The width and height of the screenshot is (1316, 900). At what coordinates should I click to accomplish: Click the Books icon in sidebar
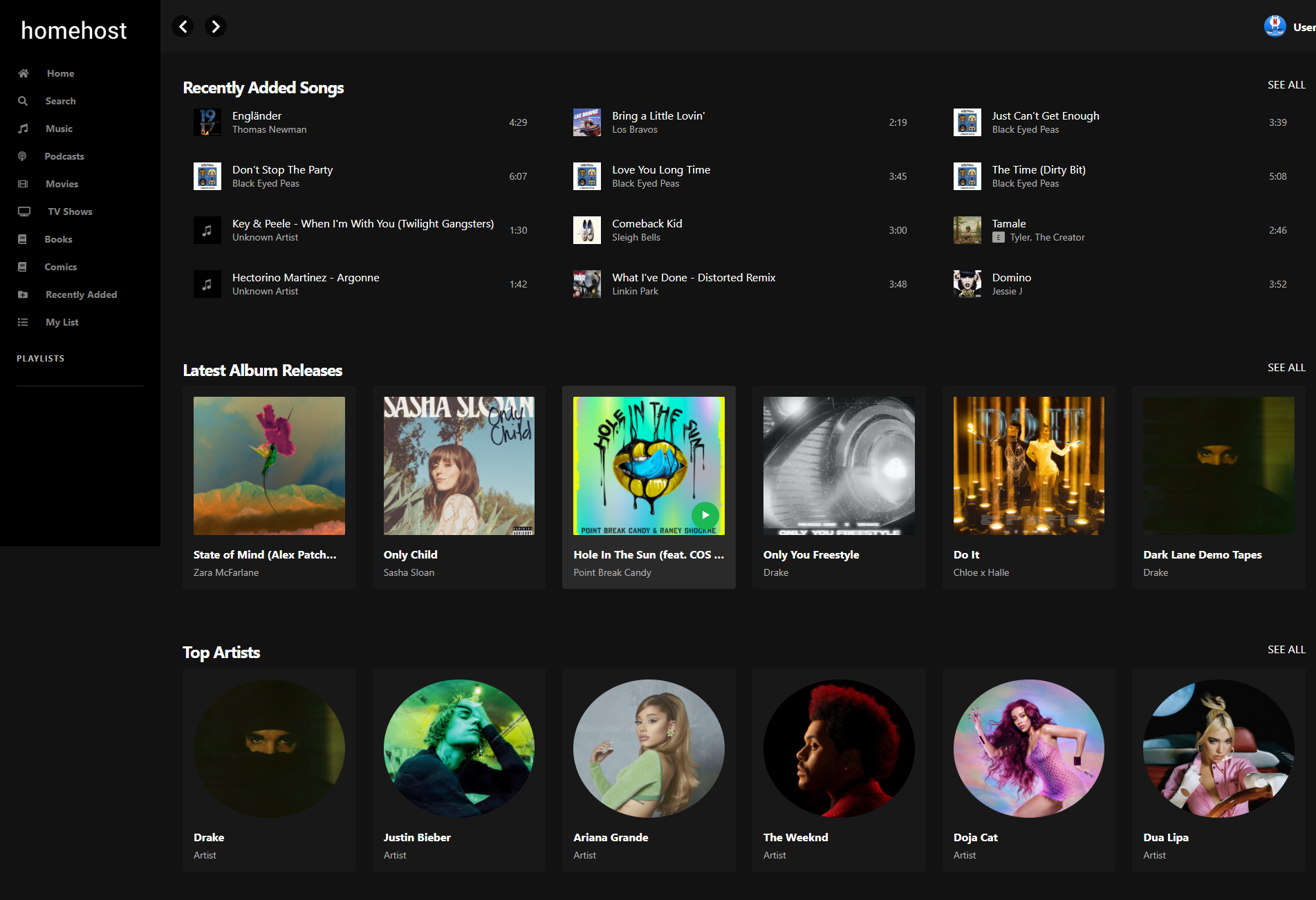pyautogui.click(x=22, y=239)
